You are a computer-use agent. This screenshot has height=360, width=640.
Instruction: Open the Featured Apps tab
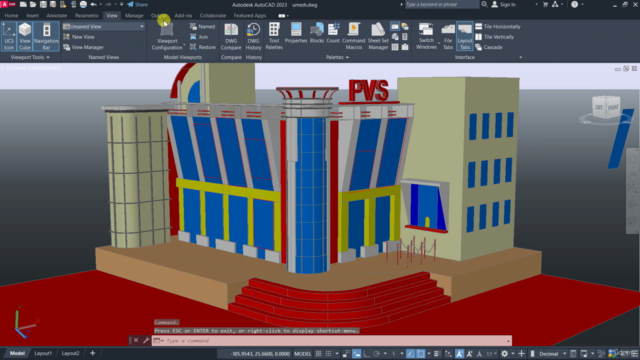[250, 16]
